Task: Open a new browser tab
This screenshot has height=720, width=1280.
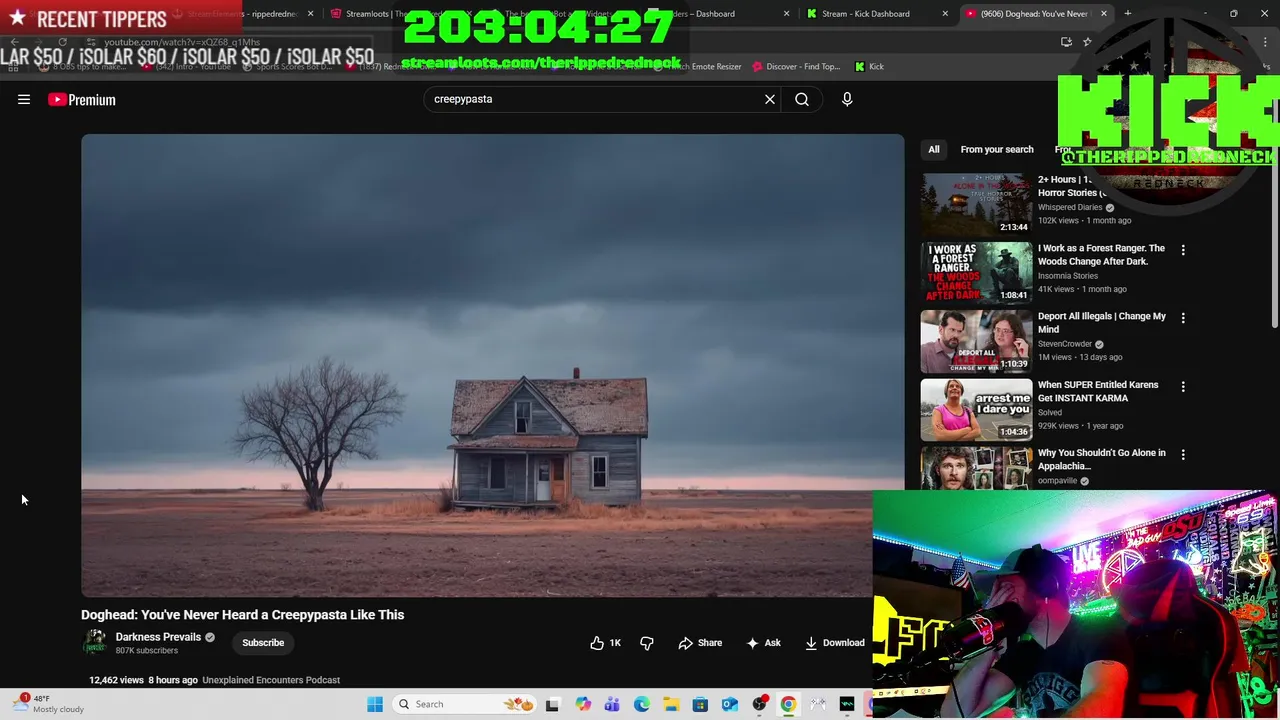Action: [x=1128, y=14]
